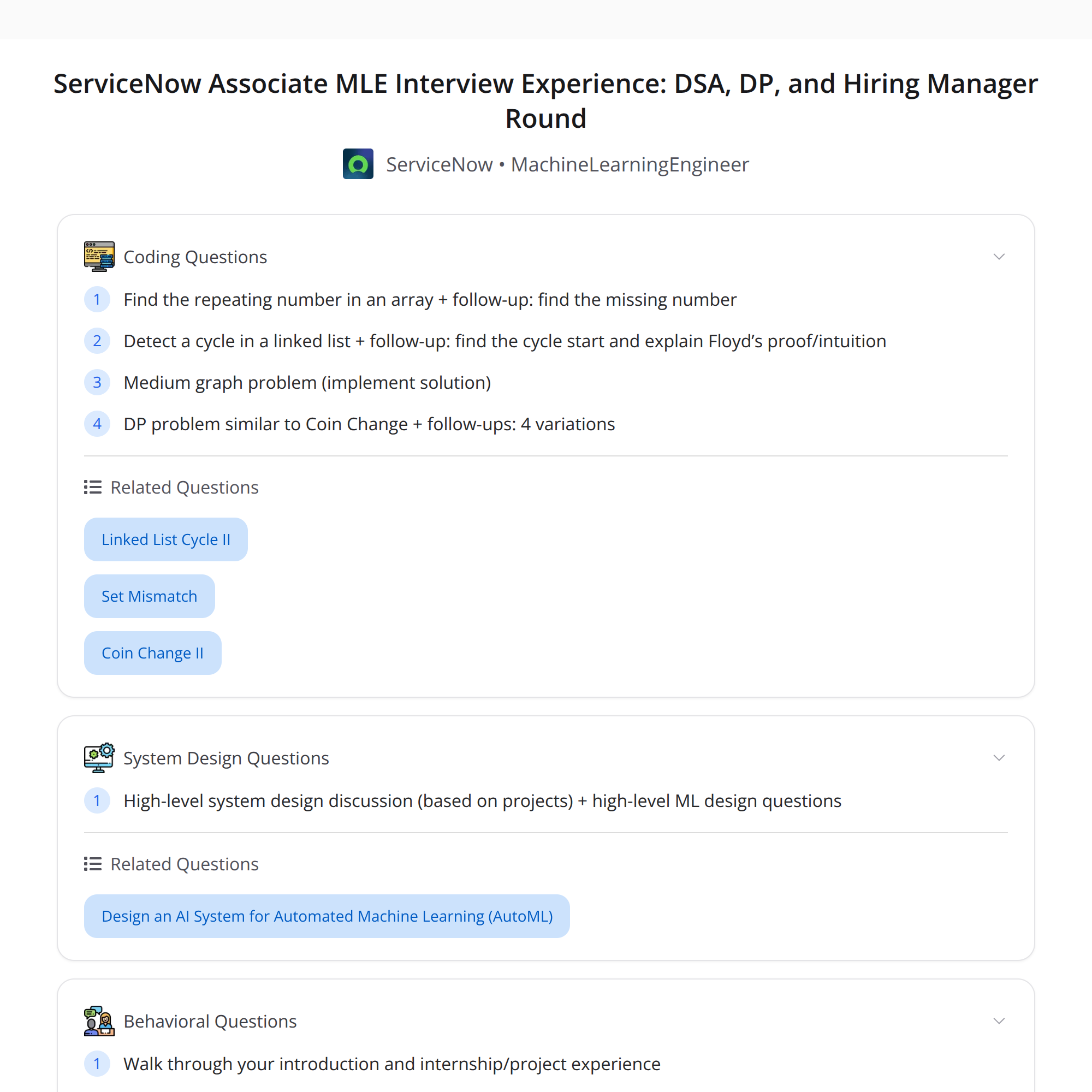
Task: Click the list icon beside Related Questions under Coding
Action: coord(93,487)
